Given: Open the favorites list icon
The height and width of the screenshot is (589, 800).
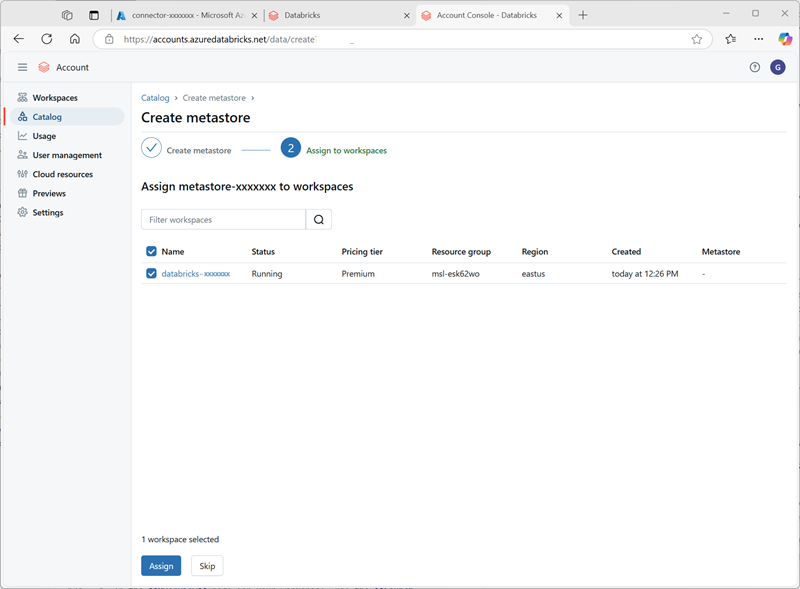Looking at the screenshot, I should tap(731, 39).
